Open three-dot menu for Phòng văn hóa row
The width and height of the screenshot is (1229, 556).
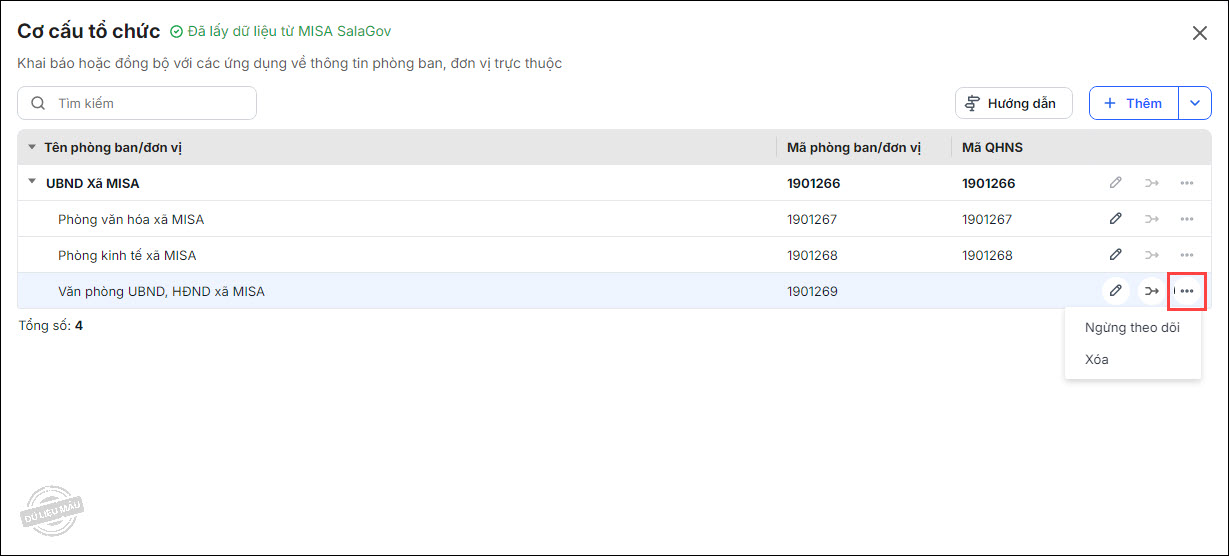tap(1187, 219)
